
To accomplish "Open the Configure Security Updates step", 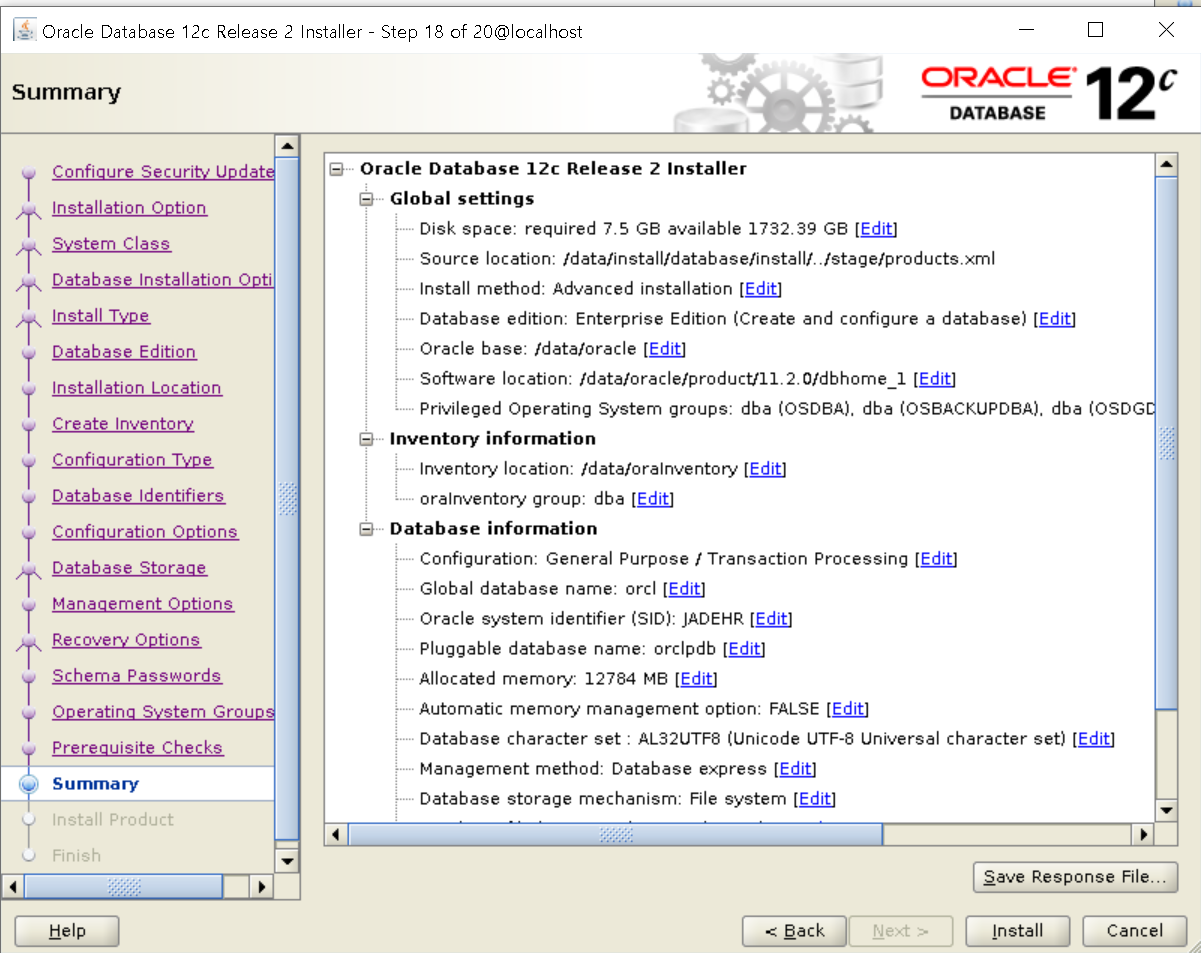I will (163, 172).
